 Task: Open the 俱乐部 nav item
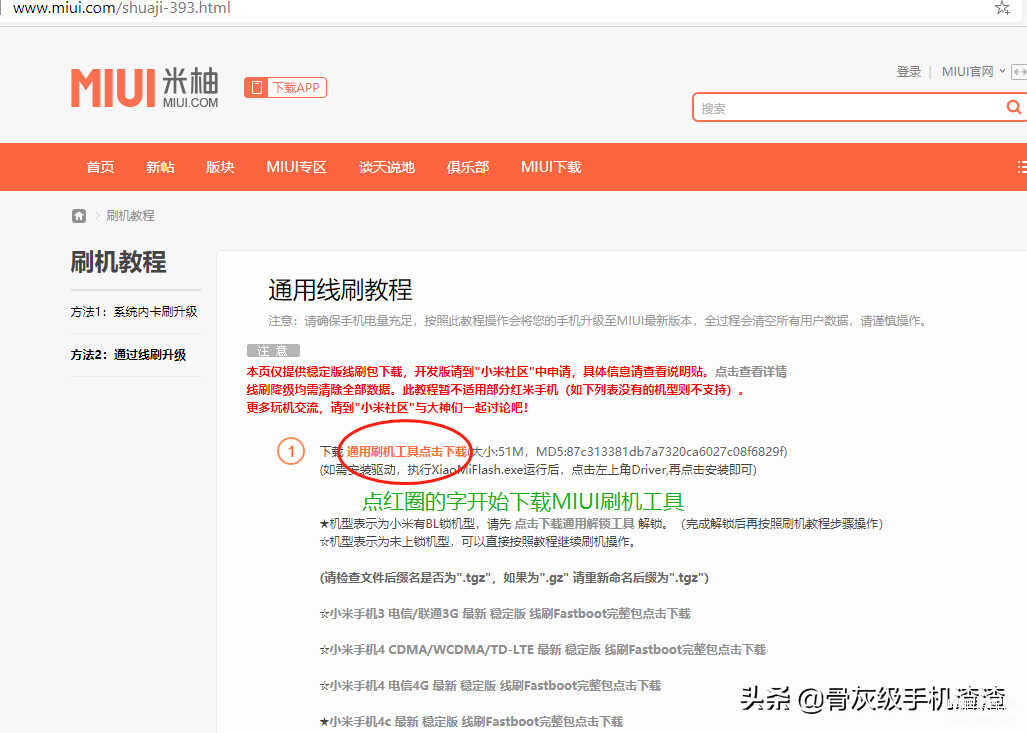pos(468,167)
